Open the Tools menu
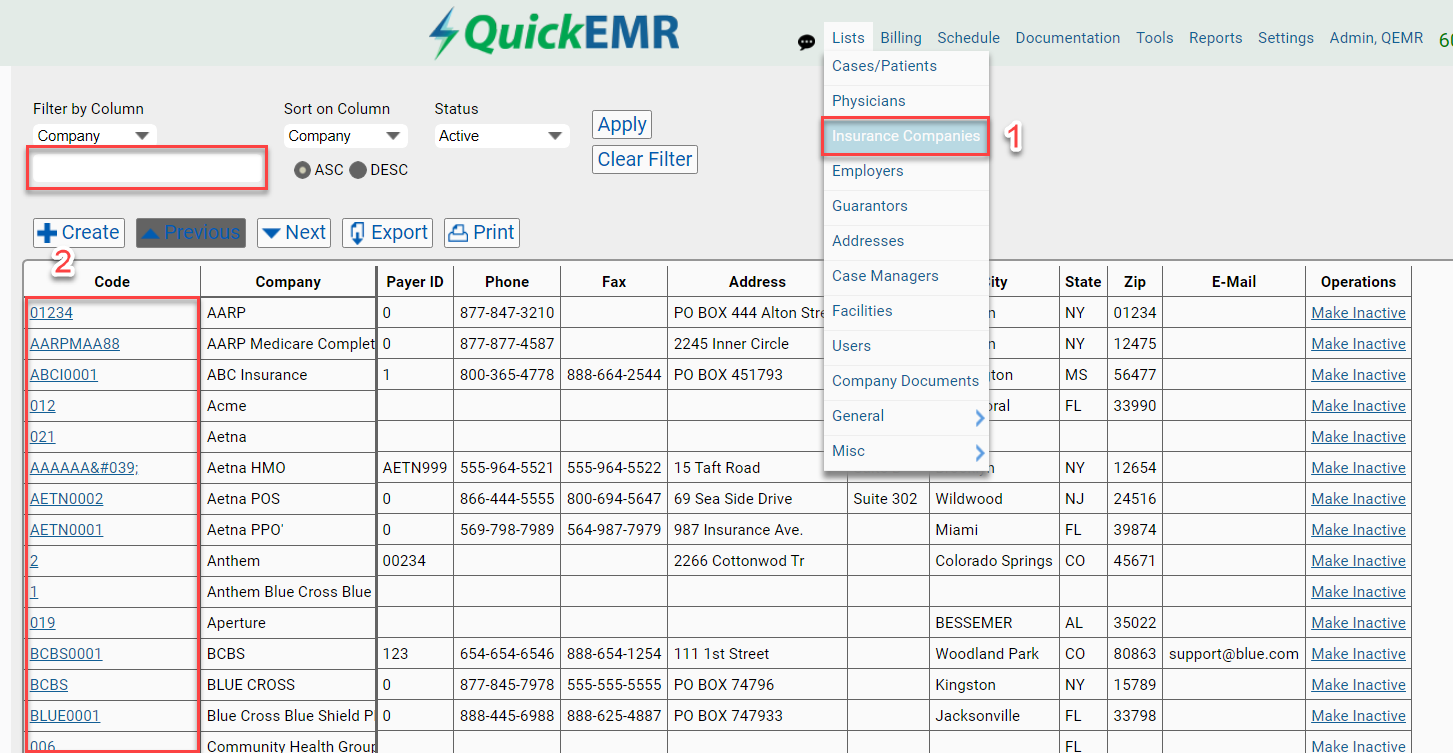Screen dimensions: 1453x753 tap(1154, 38)
